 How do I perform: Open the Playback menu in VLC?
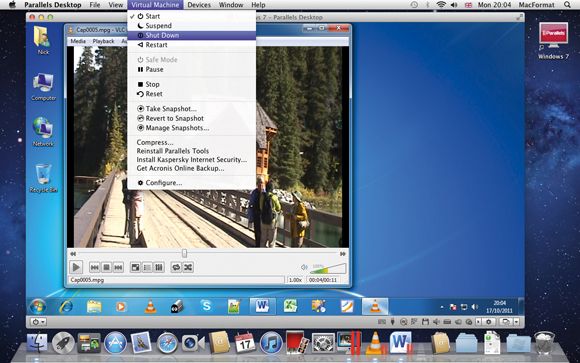point(104,41)
